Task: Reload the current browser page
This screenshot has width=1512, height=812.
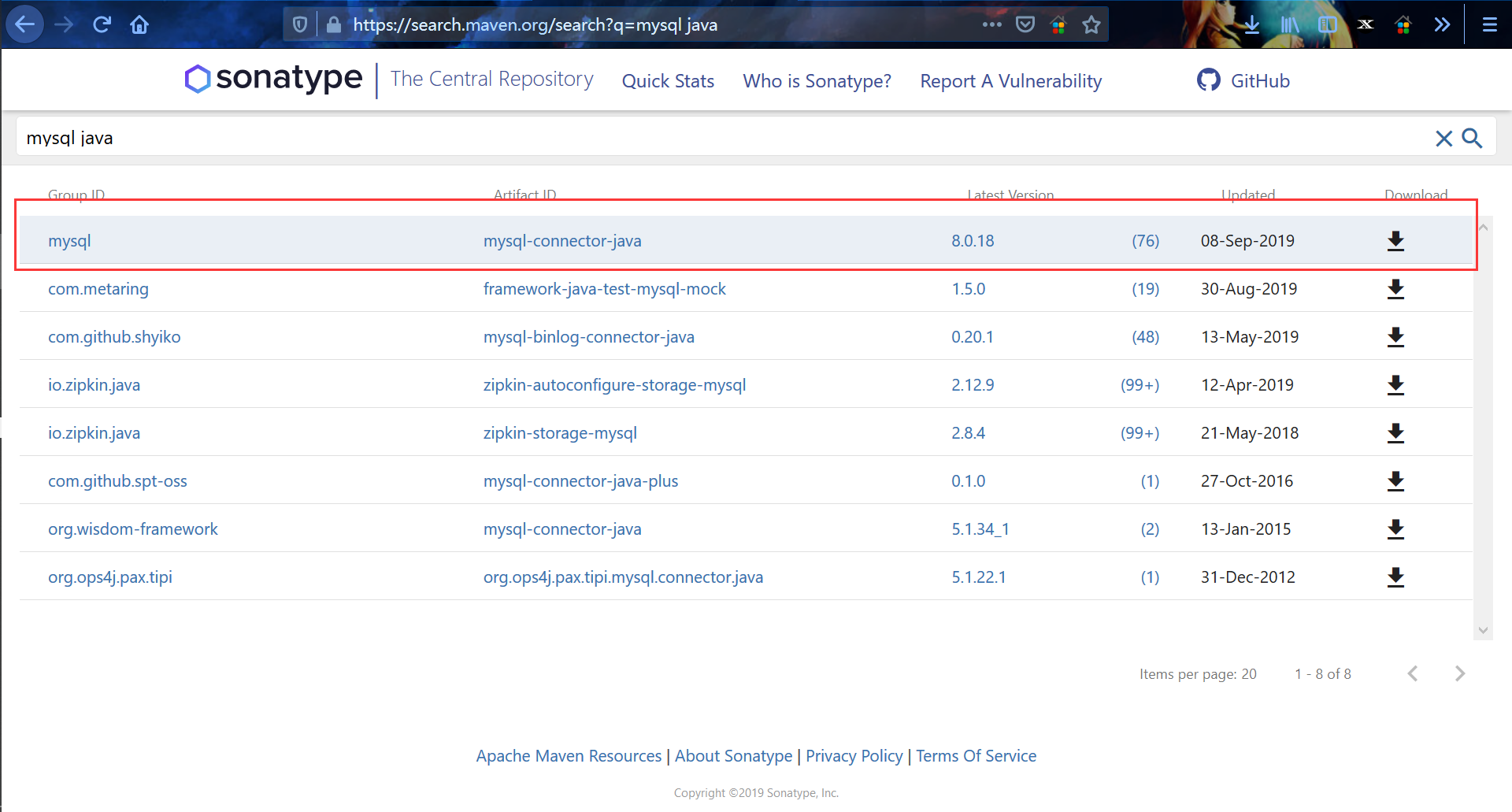Action: pyautogui.click(x=102, y=24)
